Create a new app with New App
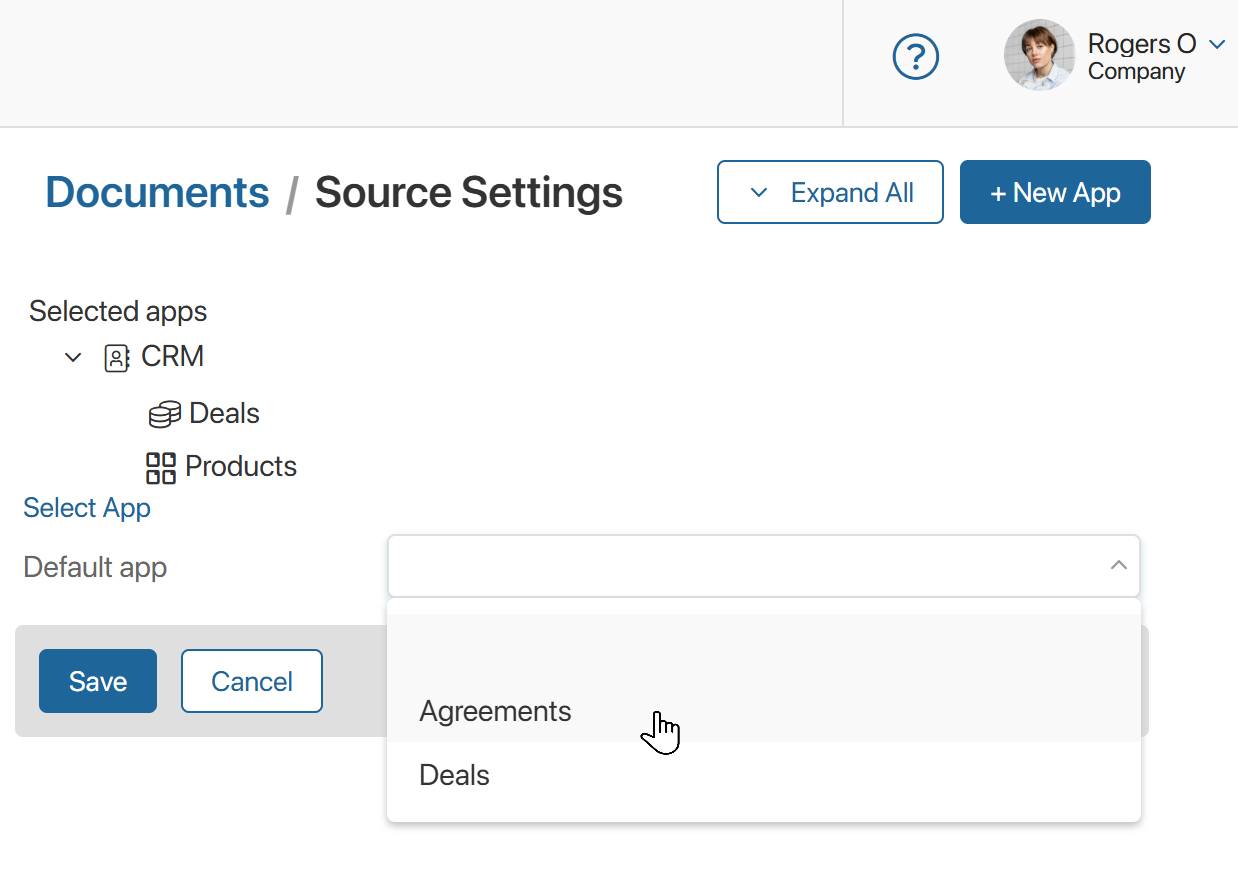Screen dimensions: 1238x870 [1054, 191]
